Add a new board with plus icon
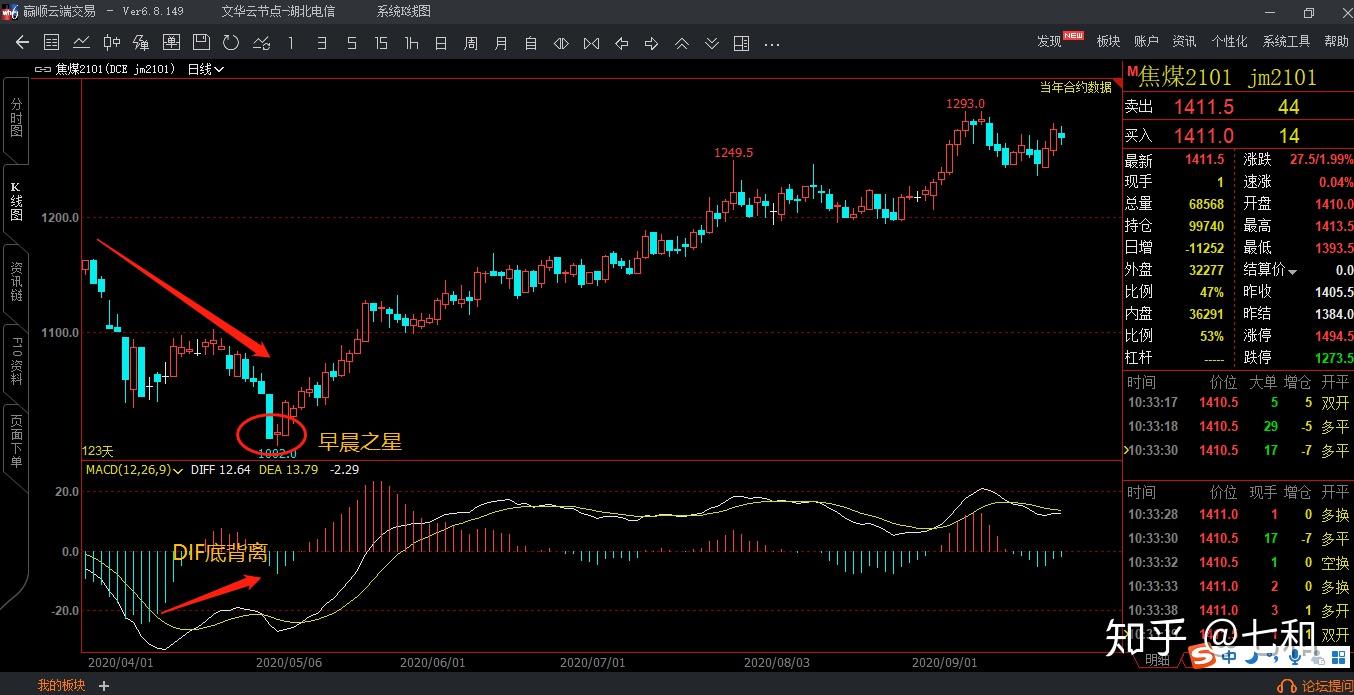The width and height of the screenshot is (1354, 695). click(103, 686)
